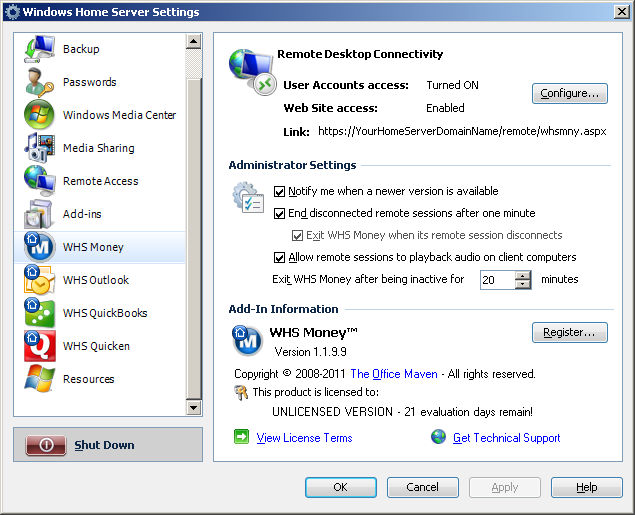
Task: Confirm settings with OK button
Action: 341,487
